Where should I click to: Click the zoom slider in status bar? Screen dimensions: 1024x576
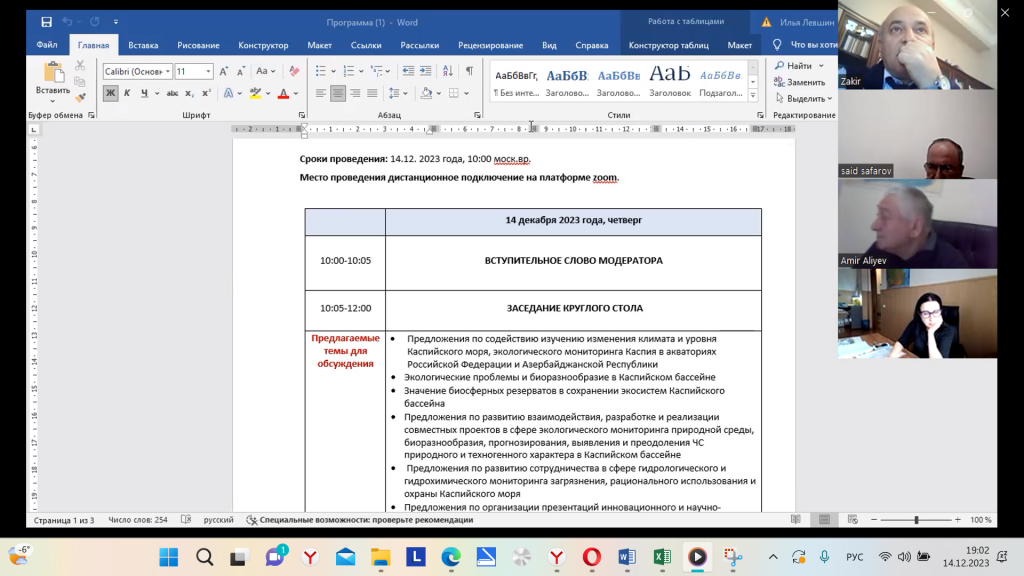[916, 520]
